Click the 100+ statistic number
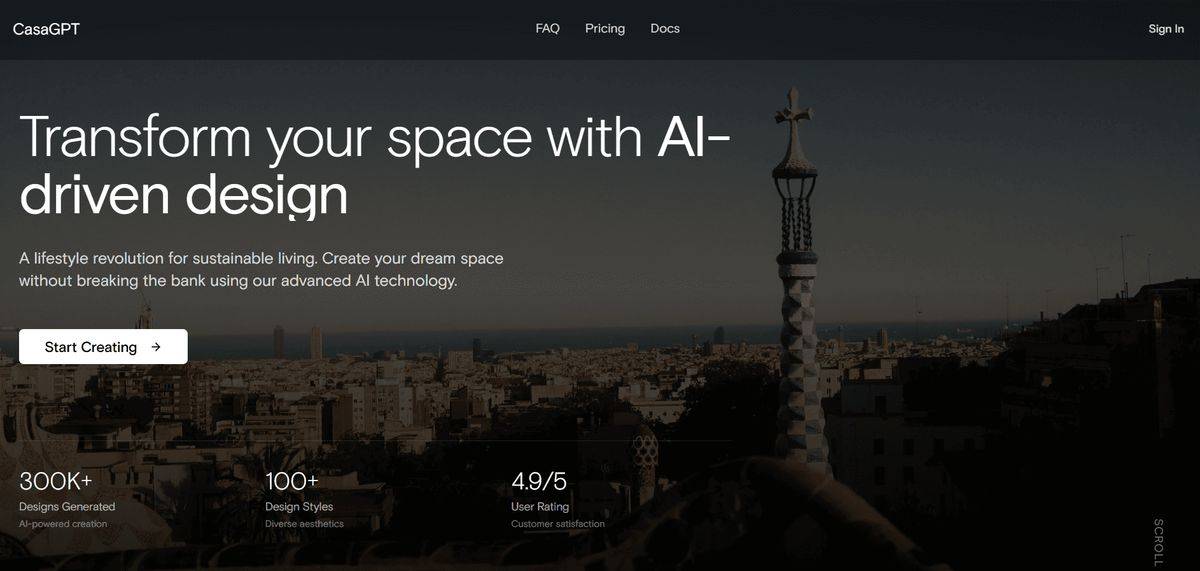 (x=292, y=481)
